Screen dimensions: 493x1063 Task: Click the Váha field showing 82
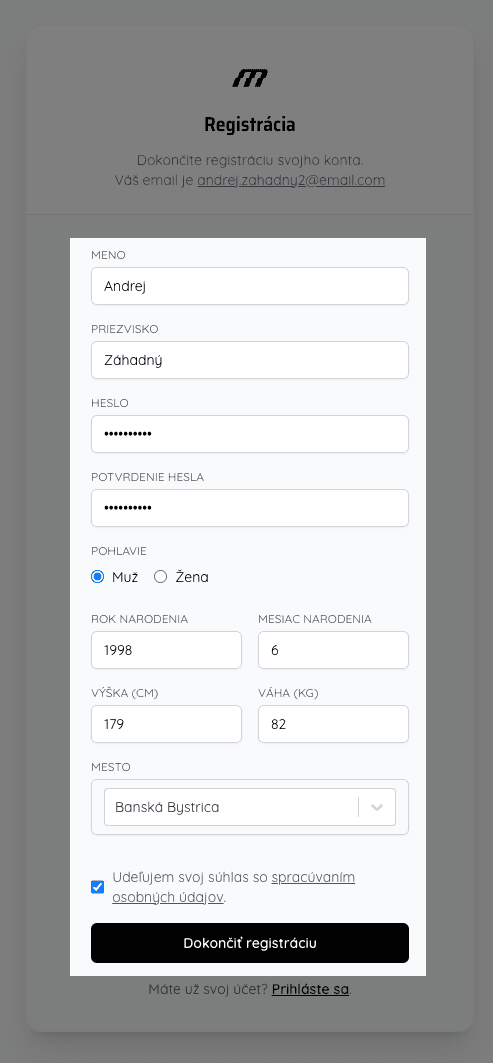(x=334, y=724)
